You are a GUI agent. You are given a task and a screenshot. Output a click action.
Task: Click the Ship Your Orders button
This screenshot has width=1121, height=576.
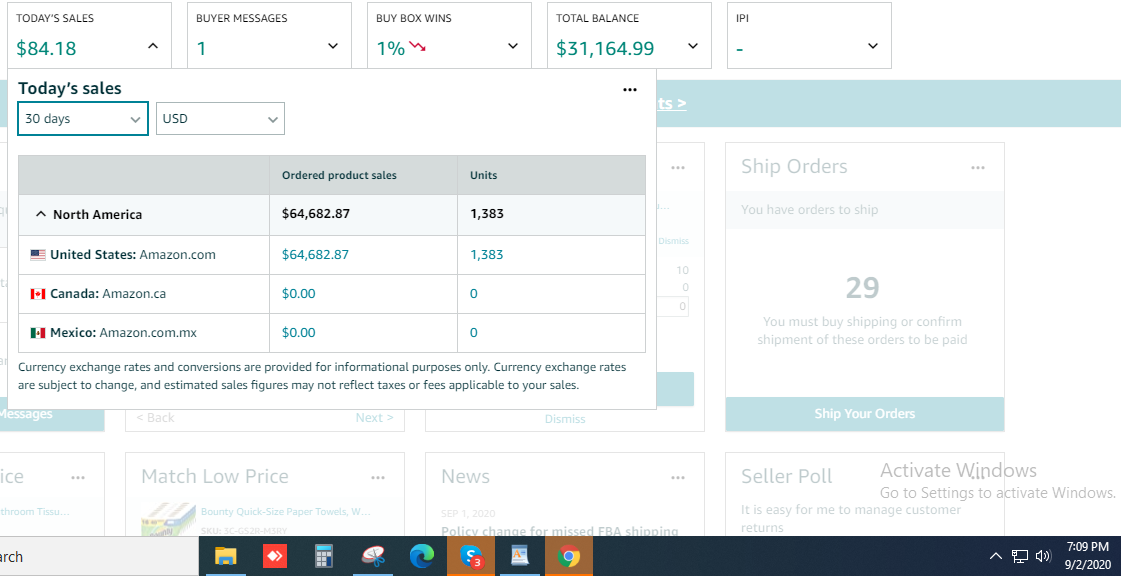coord(864,414)
